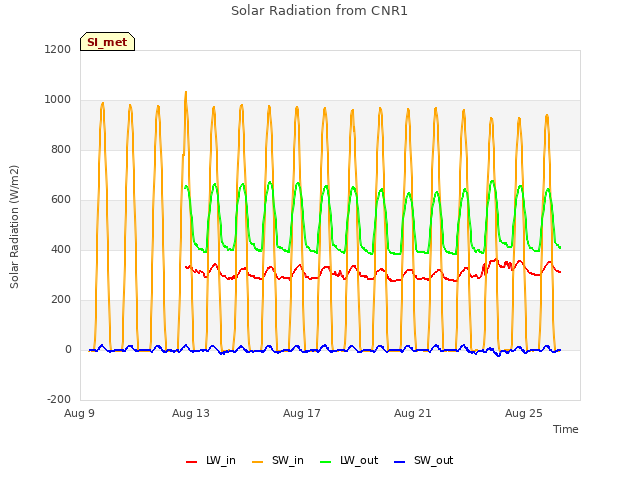Click the Aug 25 x-axis label
The image size is (640, 480).
[524, 413]
